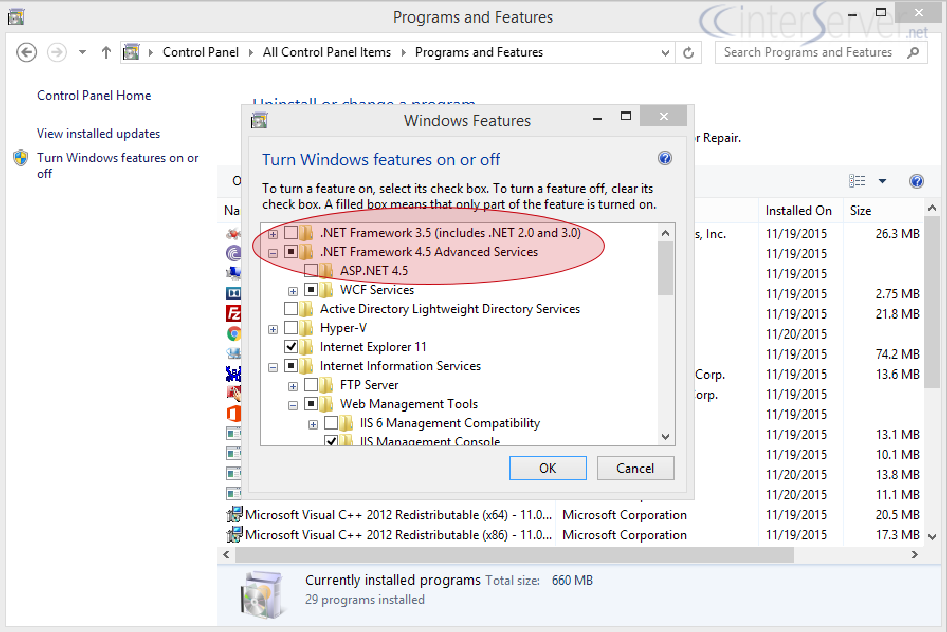Click Cancel in Windows Features dialog
947x632 pixels.
635,468
